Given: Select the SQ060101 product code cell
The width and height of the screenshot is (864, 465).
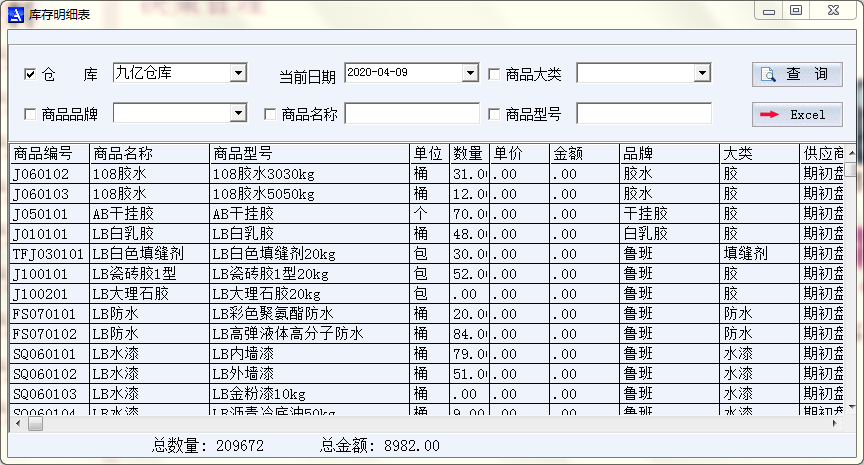Looking at the screenshot, I should pyautogui.click(x=50, y=354).
